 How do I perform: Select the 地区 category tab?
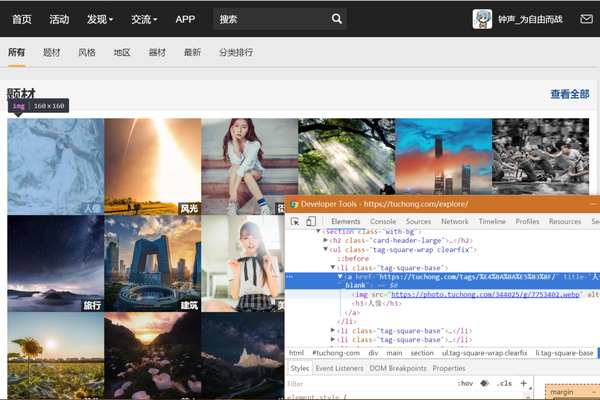(x=122, y=52)
